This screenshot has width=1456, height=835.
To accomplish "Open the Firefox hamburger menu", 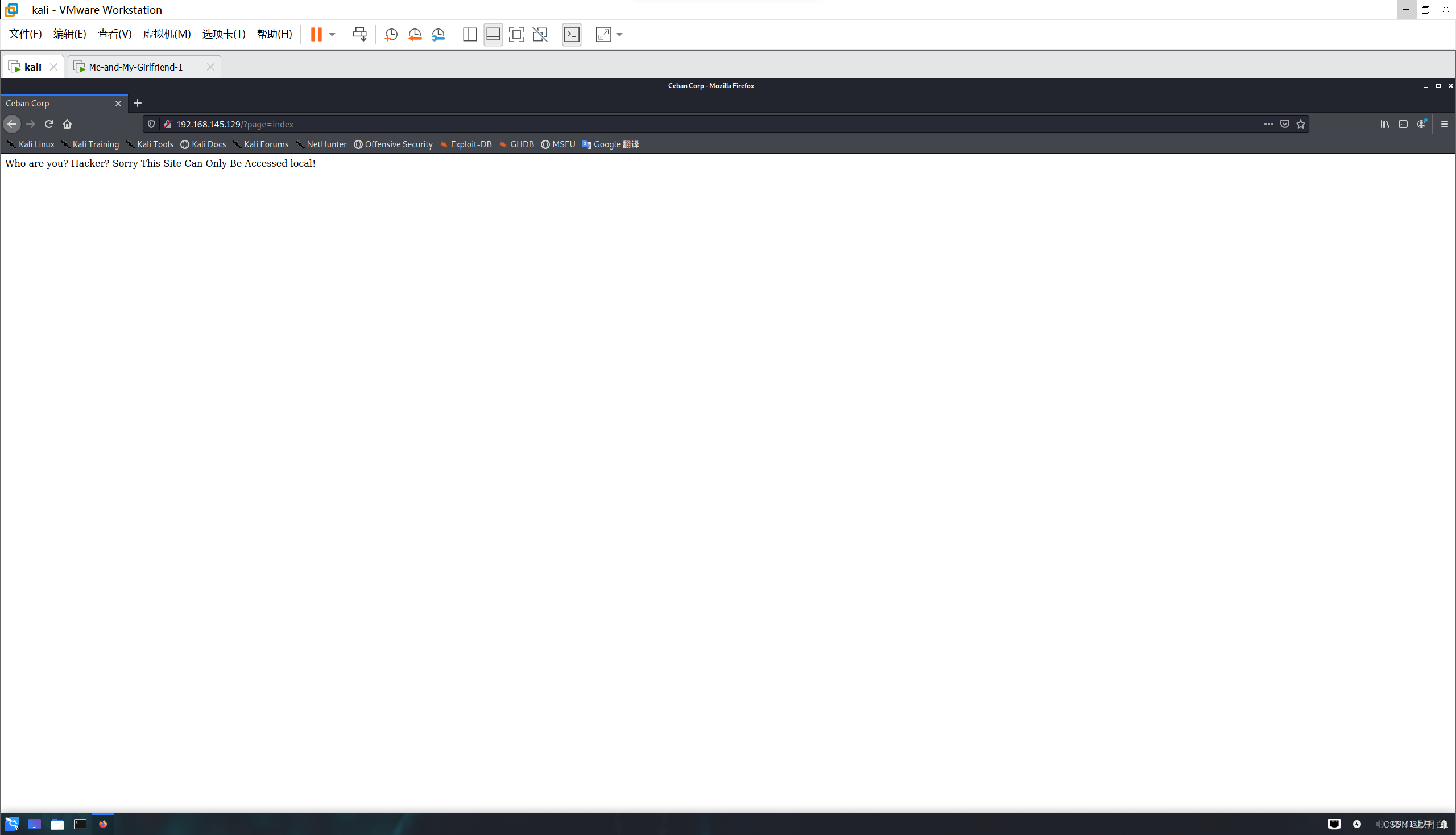I will (1444, 124).
